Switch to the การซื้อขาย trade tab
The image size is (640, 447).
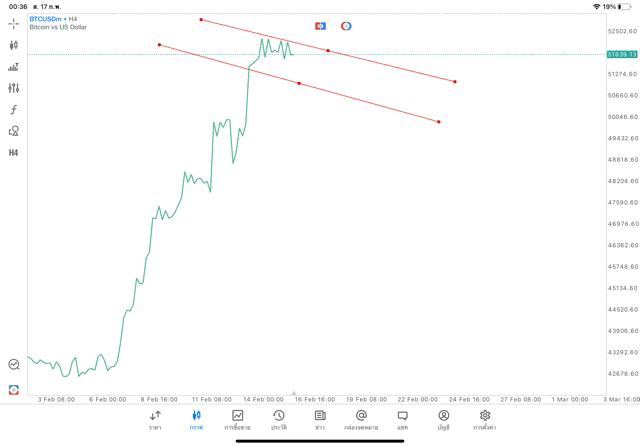tap(238, 419)
